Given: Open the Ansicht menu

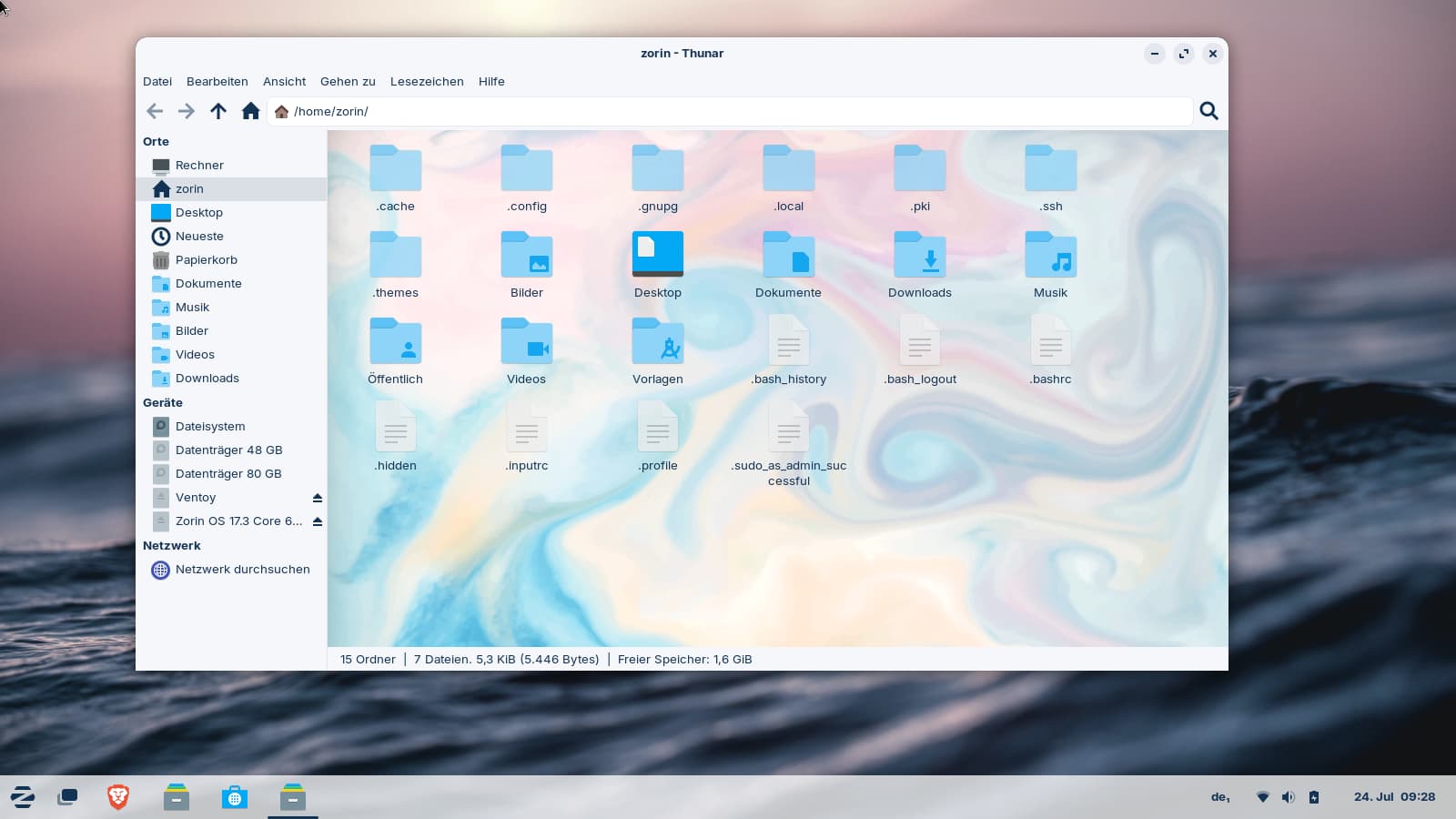Looking at the screenshot, I should click(x=284, y=81).
